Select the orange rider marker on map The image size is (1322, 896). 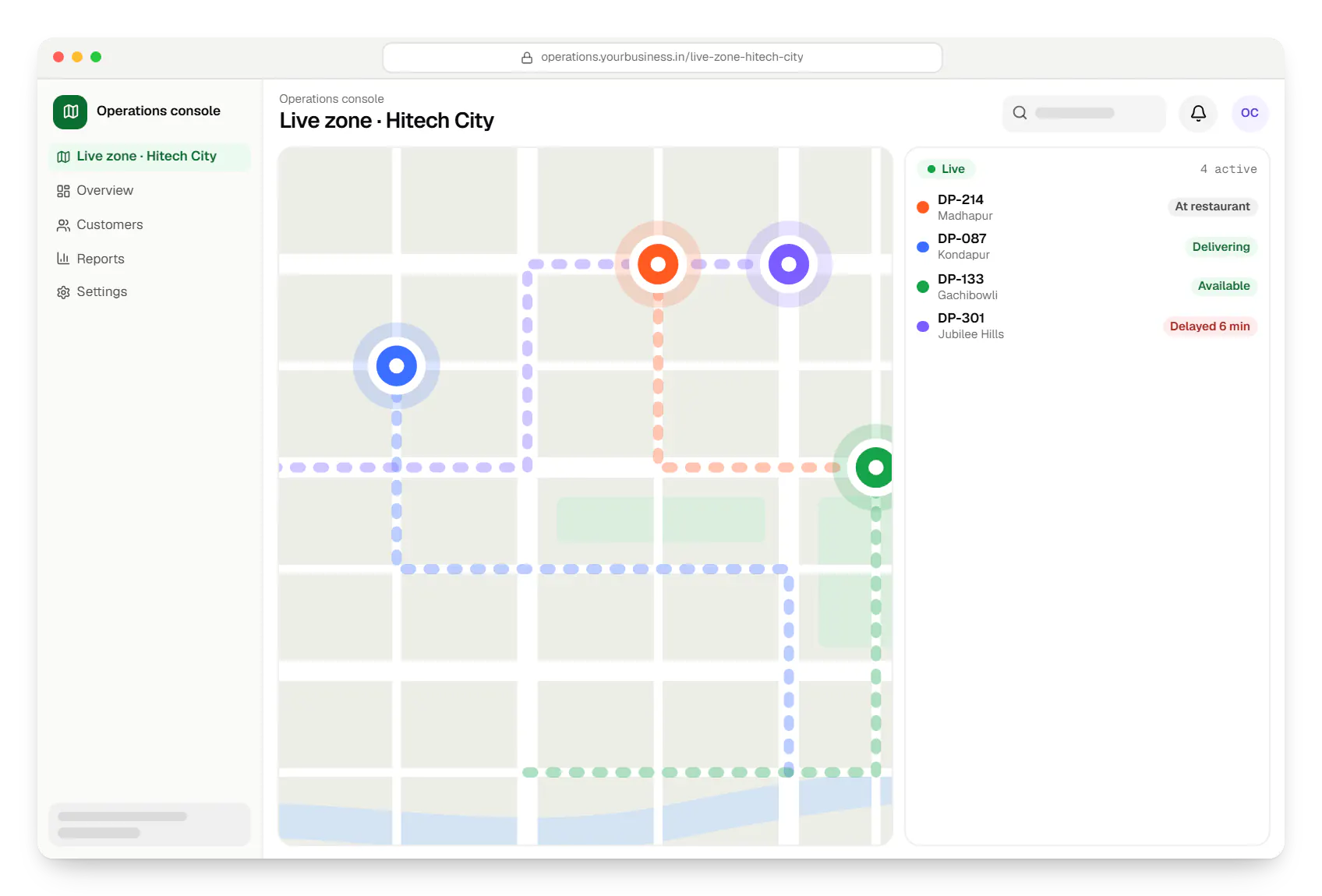(658, 264)
